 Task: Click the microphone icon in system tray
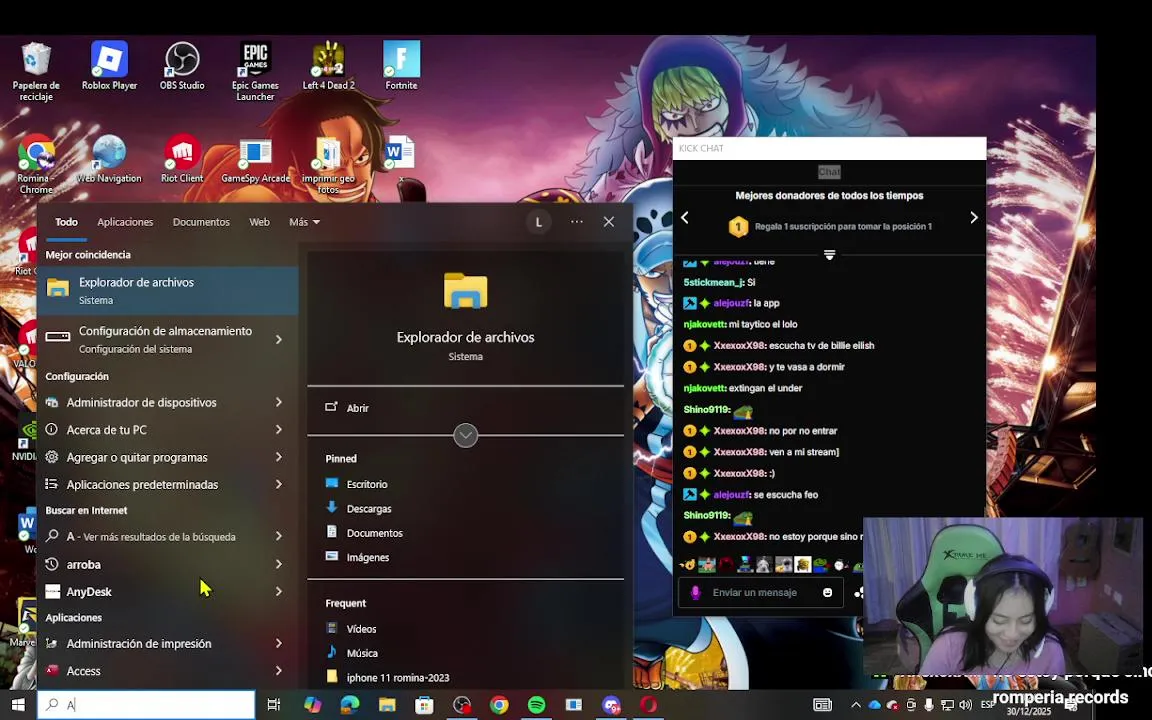929,705
